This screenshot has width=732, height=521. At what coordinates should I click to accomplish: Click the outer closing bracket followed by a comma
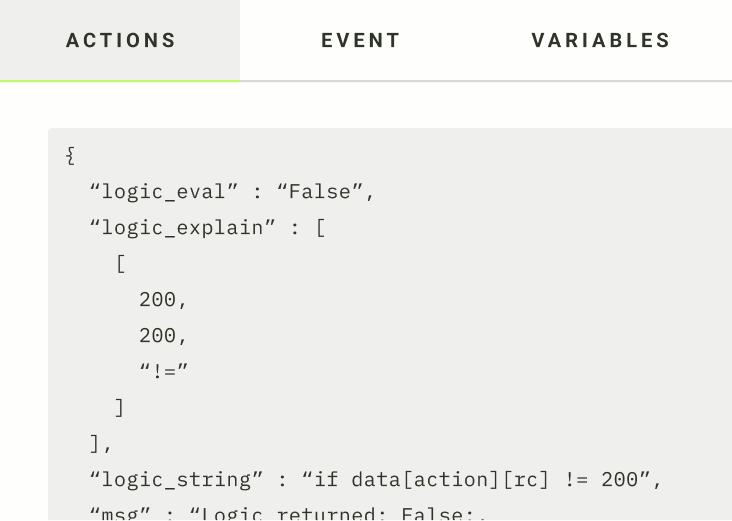(x=101, y=444)
